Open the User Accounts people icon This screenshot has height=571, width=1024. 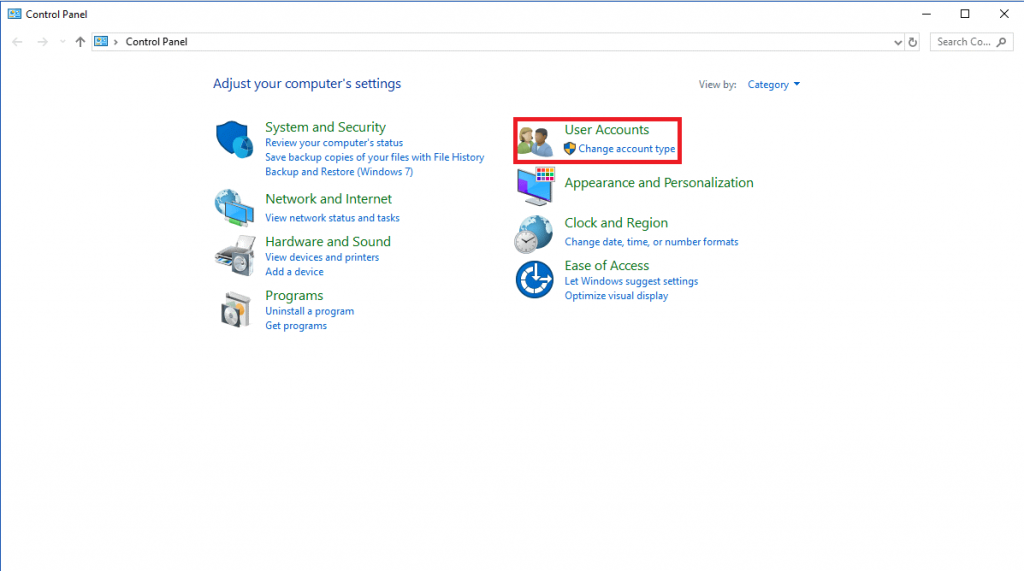click(x=536, y=141)
